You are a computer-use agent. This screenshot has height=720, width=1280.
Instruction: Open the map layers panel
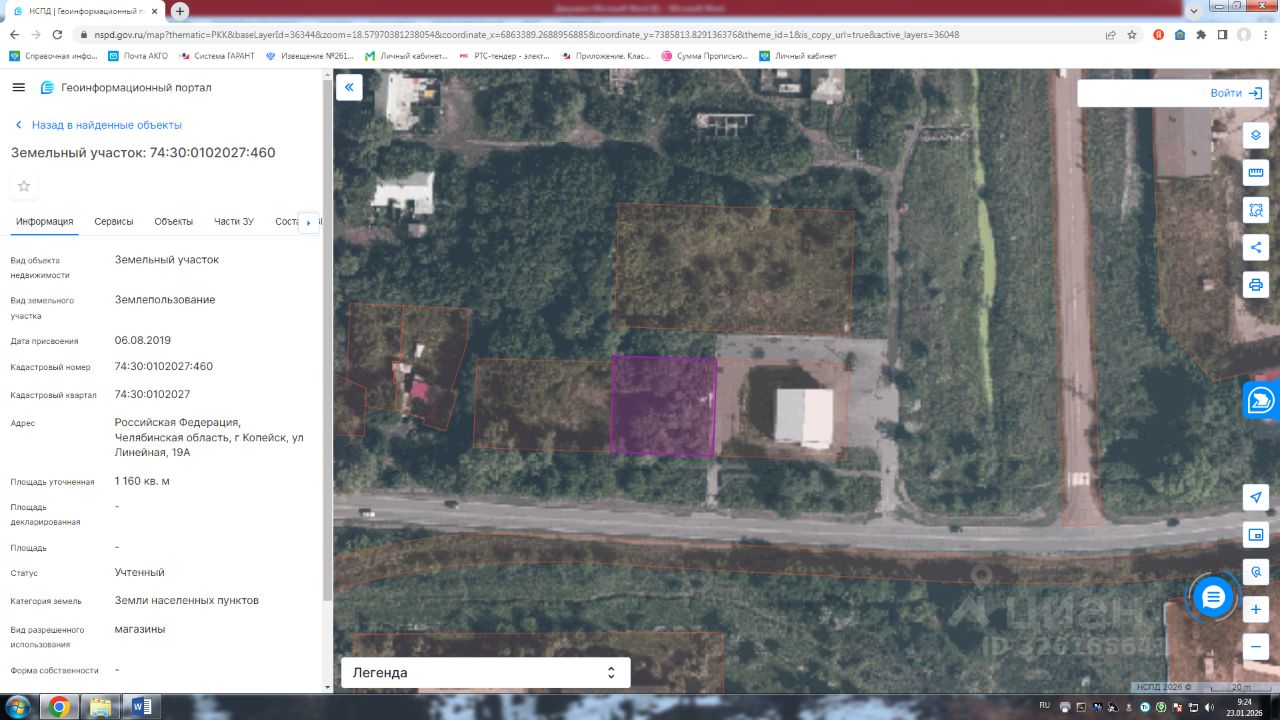tap(1256, 135)
